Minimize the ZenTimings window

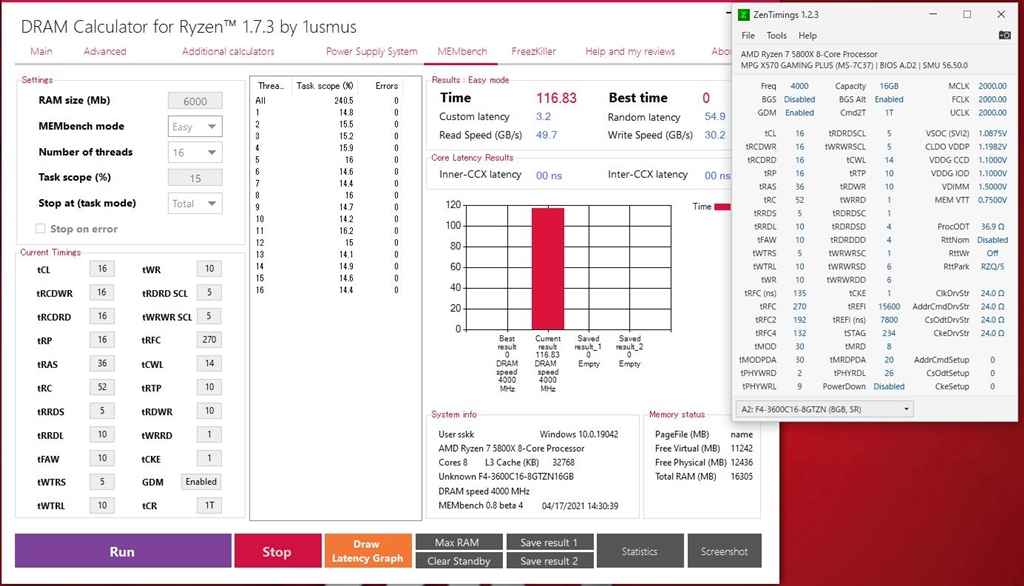[x=933, y=14]
